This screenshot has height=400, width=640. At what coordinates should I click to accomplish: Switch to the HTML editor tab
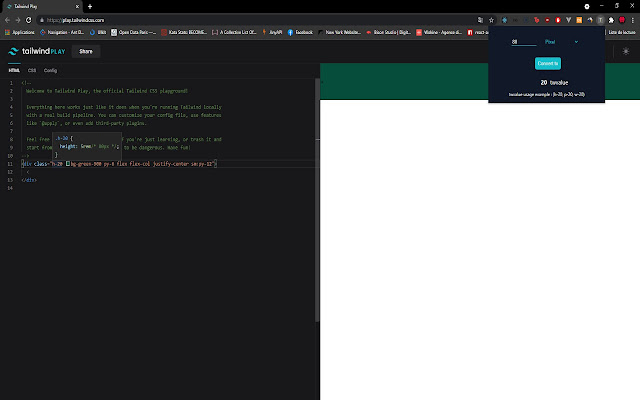tap(14, 70)
